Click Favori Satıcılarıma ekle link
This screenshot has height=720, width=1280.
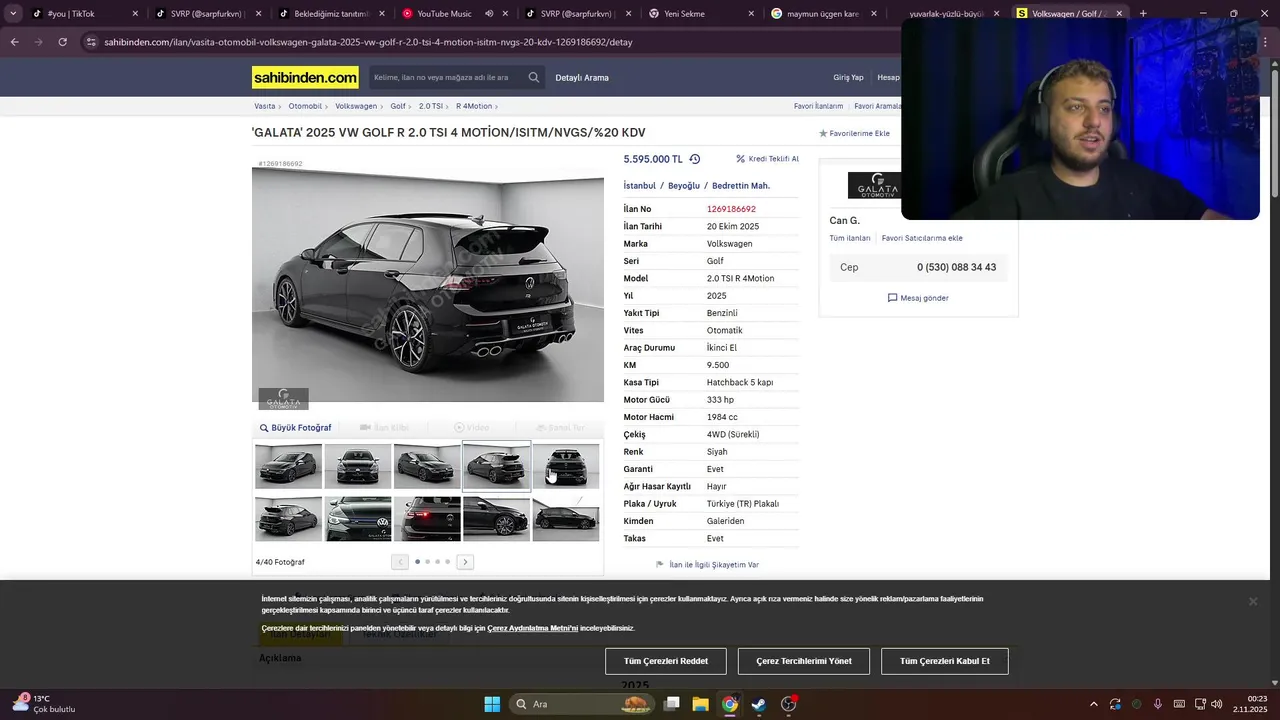pos(922,238)
